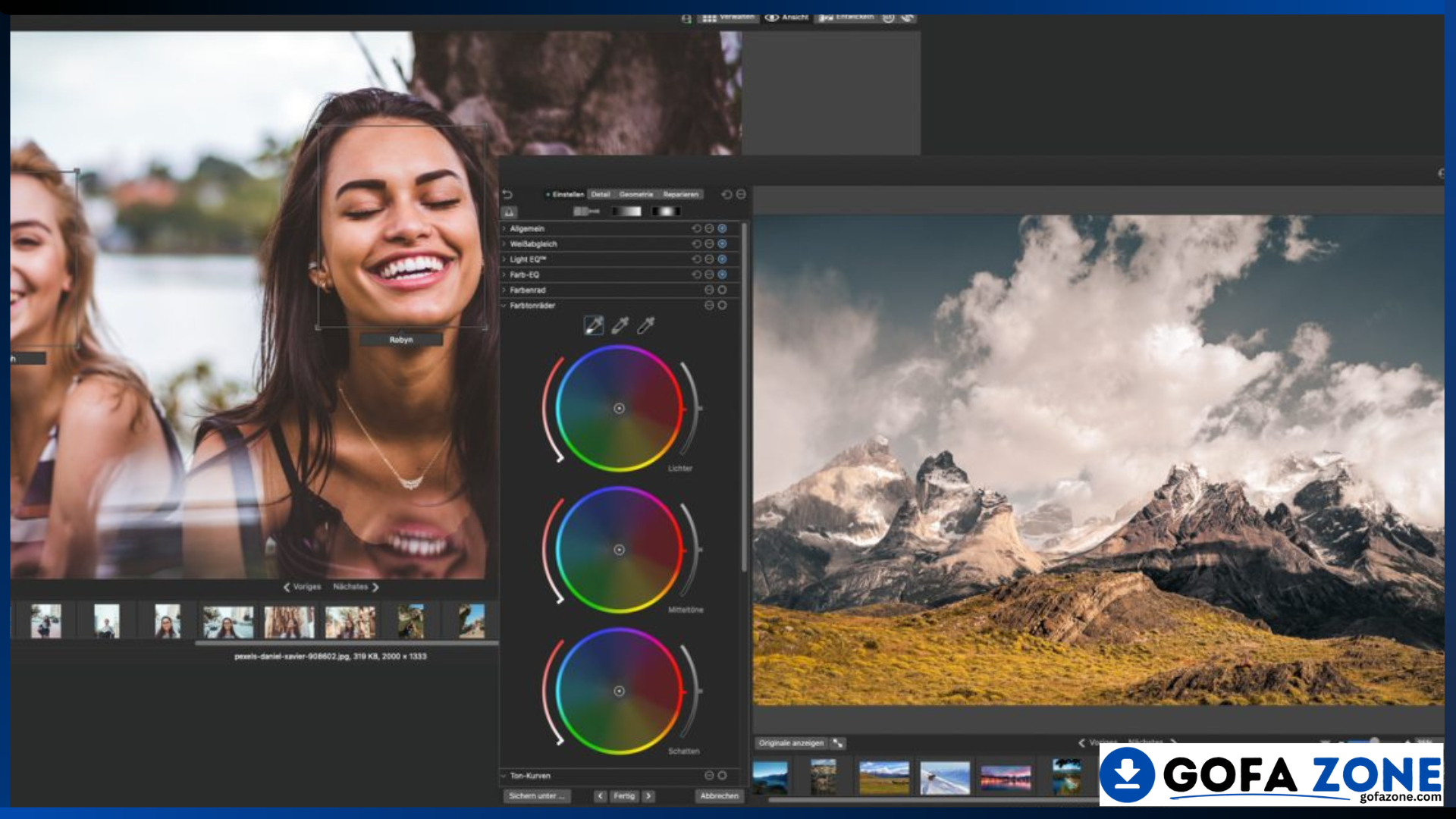The height and width of the screenshot is (819, 1456).
Task: Switch to the Reparieren tab
Action: (681, 195)
